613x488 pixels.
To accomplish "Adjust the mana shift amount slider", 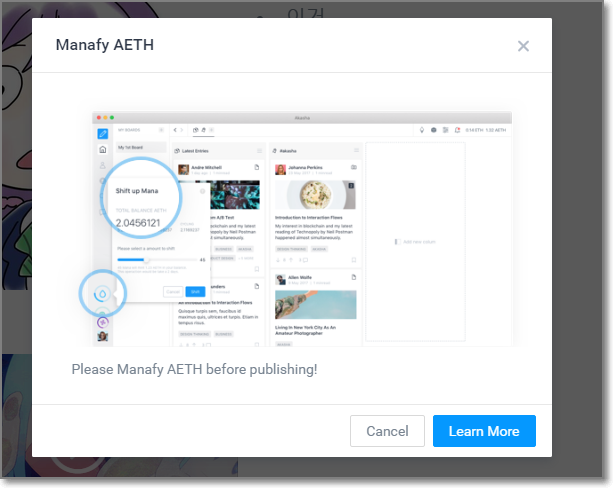I will coord(158,260).
